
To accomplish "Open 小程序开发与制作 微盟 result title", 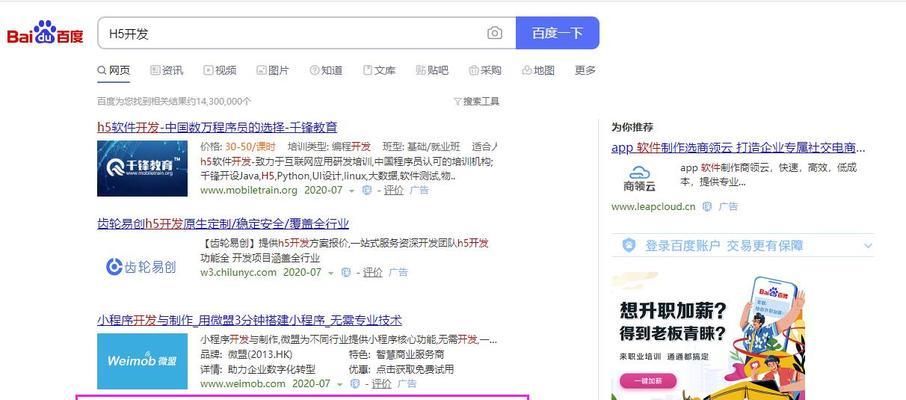I will point(250,320).
